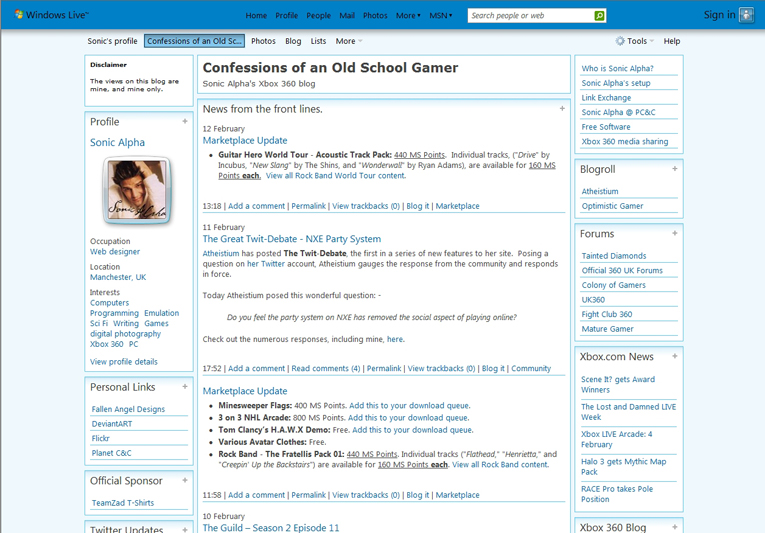The width and height of the screenshot is (765, 533).
Task: Click Sonic Alpha profile picture
Action: (x=137, y=190)
